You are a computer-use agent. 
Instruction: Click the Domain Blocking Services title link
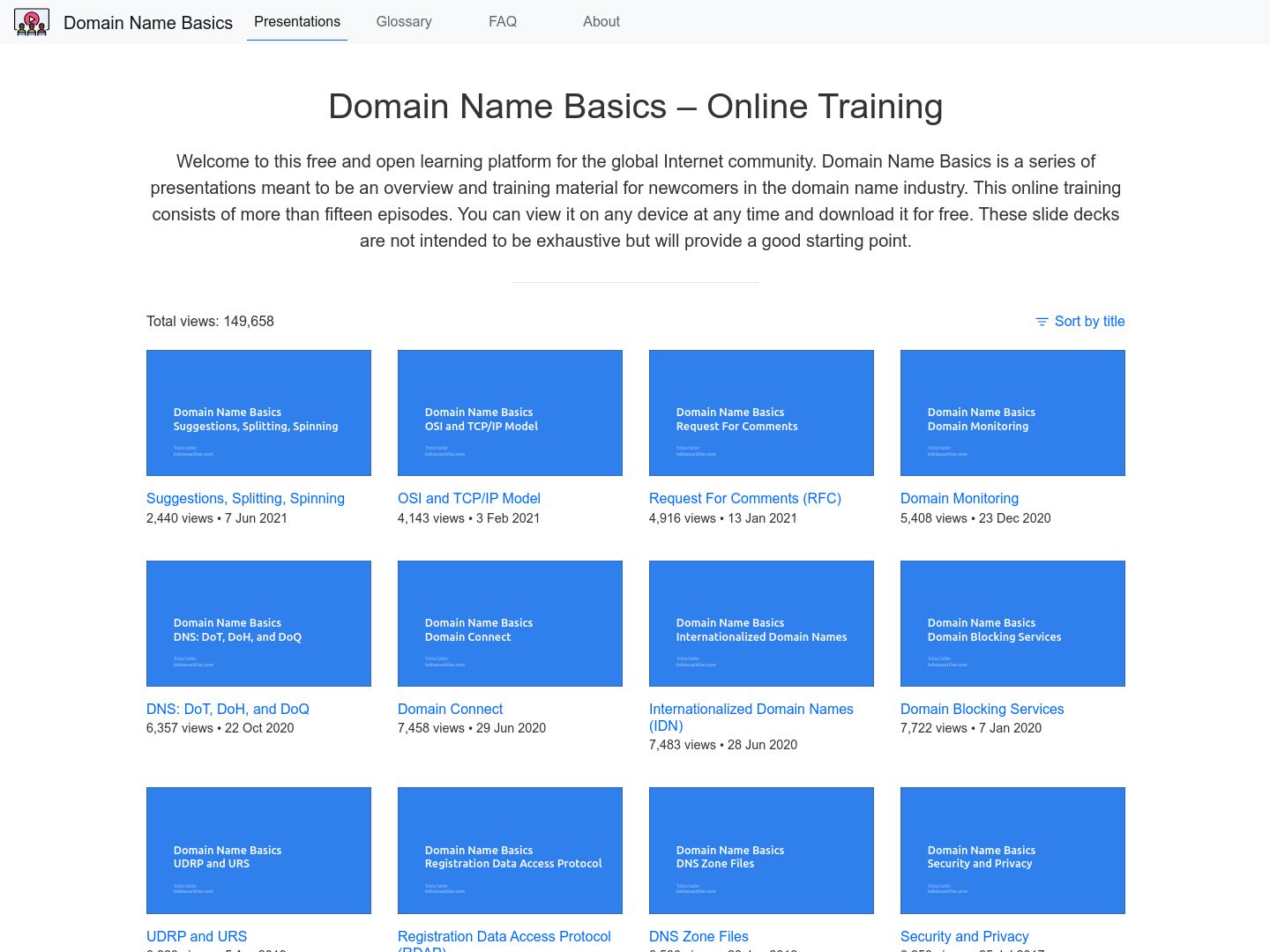982,709
